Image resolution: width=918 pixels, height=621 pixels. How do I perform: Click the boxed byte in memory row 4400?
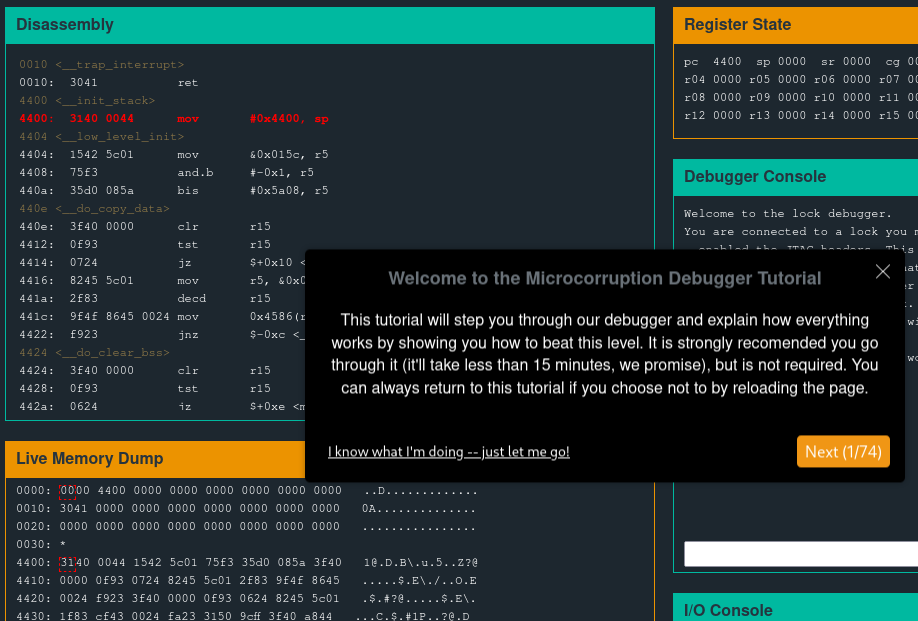tap(67, 563)
